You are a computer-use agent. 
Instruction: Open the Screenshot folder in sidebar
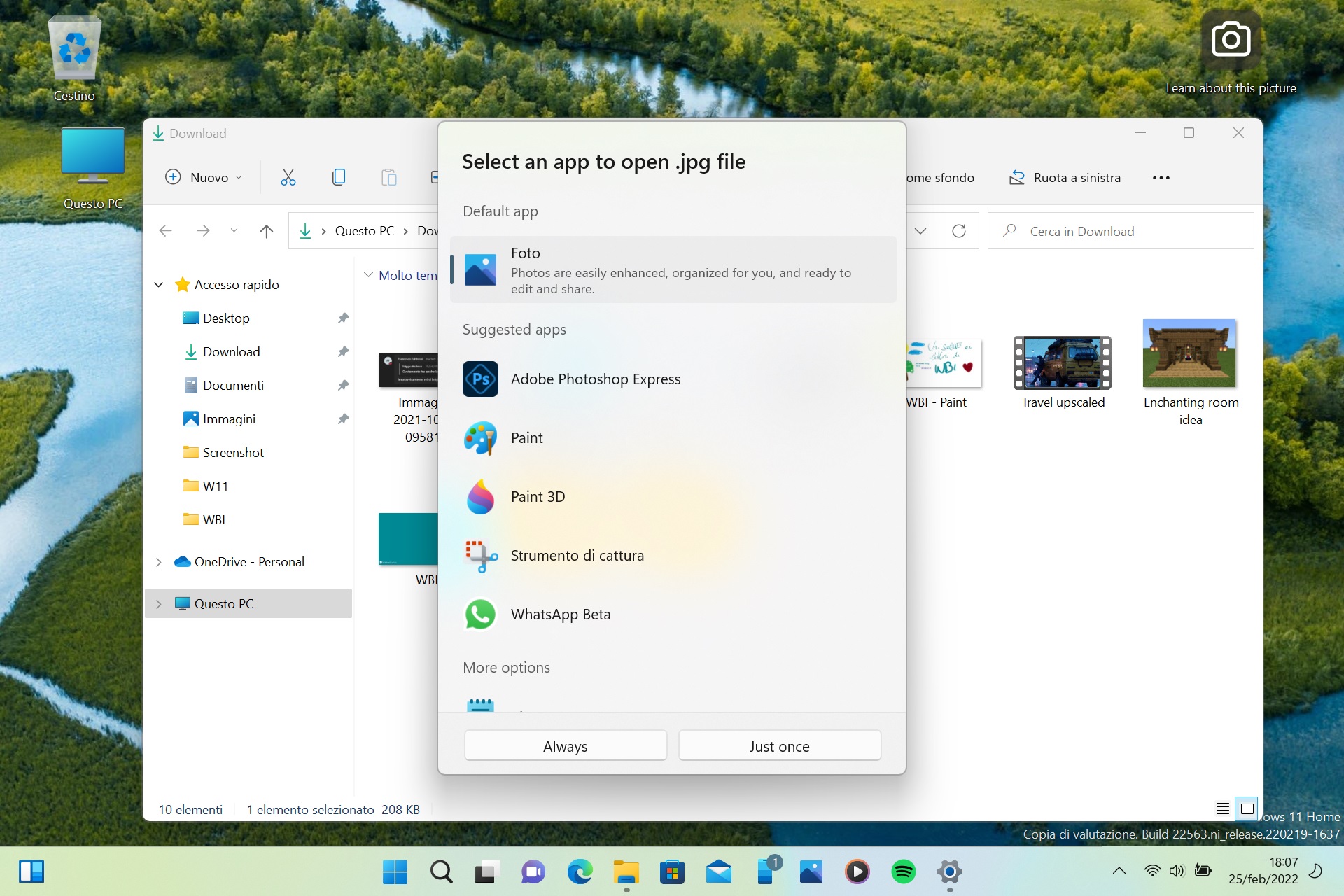[x=233, y=452]
